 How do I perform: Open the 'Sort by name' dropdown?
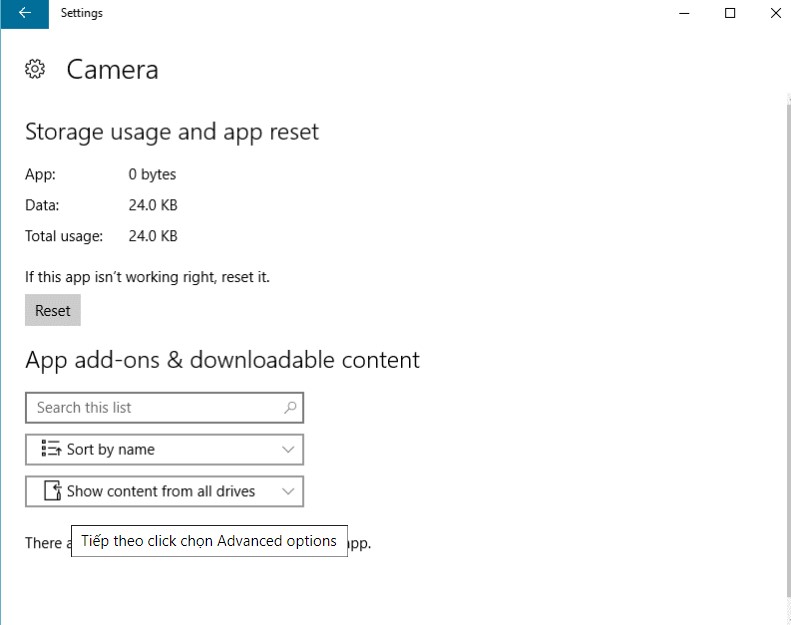point(164,450)
